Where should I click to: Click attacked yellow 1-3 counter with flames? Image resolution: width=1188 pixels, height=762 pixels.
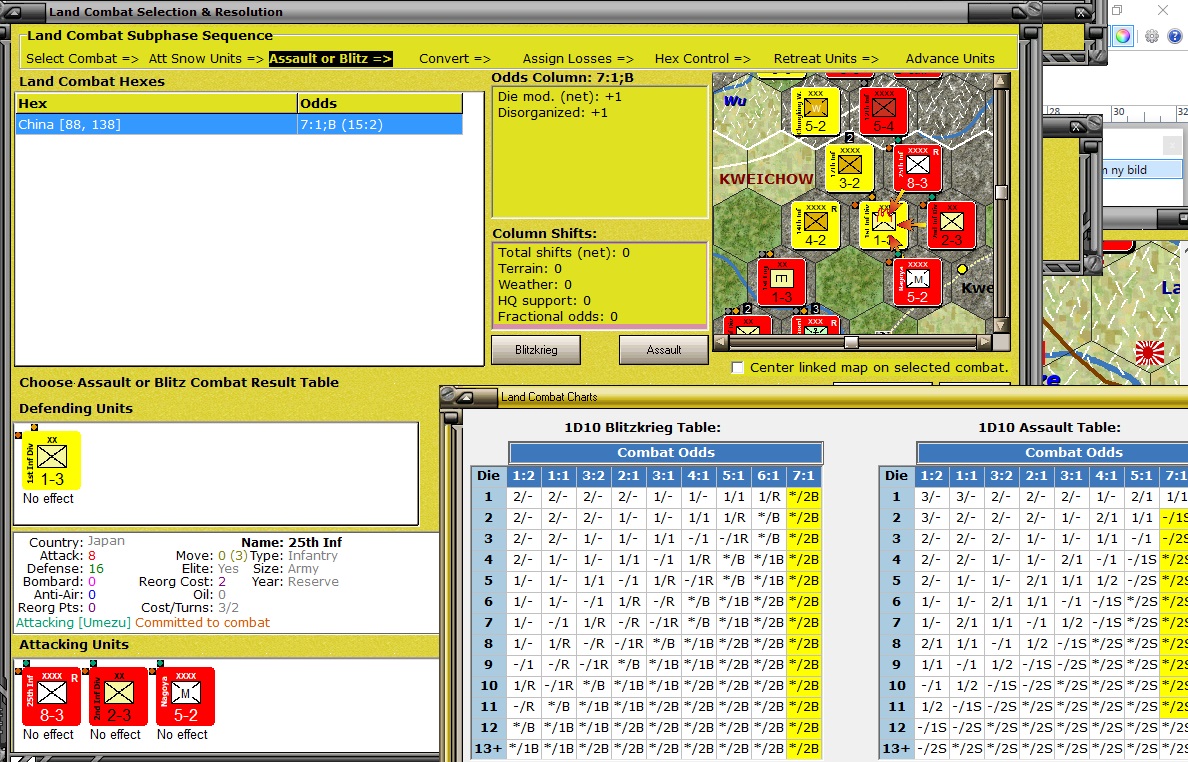[883, 225]
